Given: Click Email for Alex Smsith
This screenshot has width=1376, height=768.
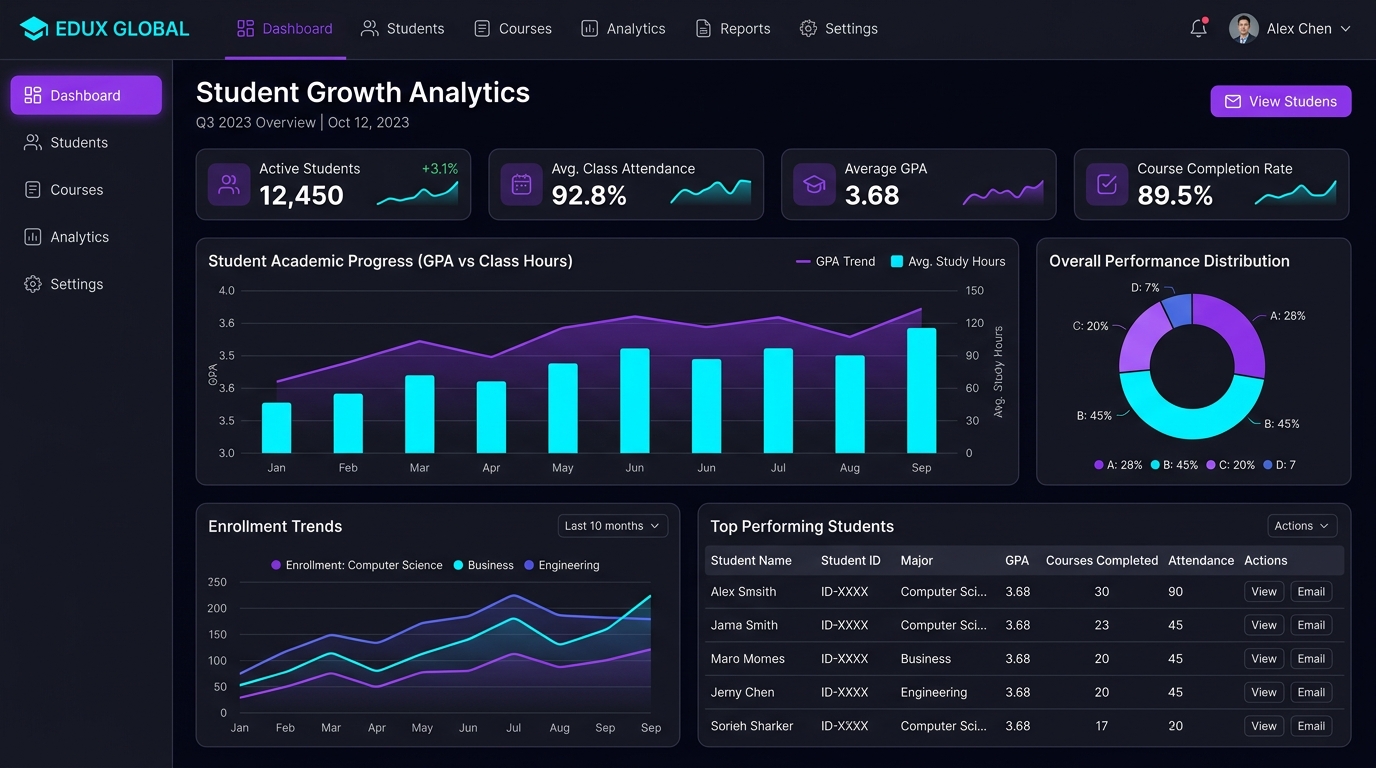Looking at the screenshot, I should (x=1311, y=592).
